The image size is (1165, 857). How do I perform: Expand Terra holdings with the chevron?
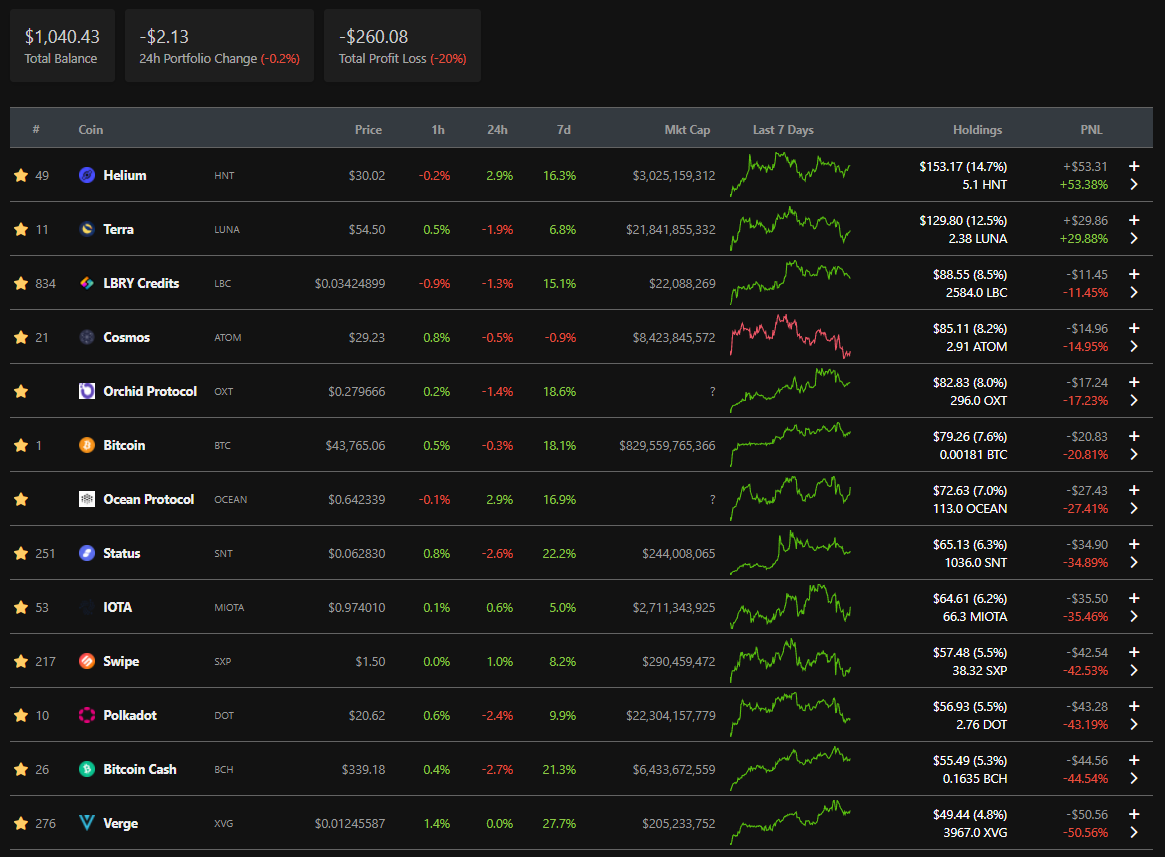(1134, 239)
